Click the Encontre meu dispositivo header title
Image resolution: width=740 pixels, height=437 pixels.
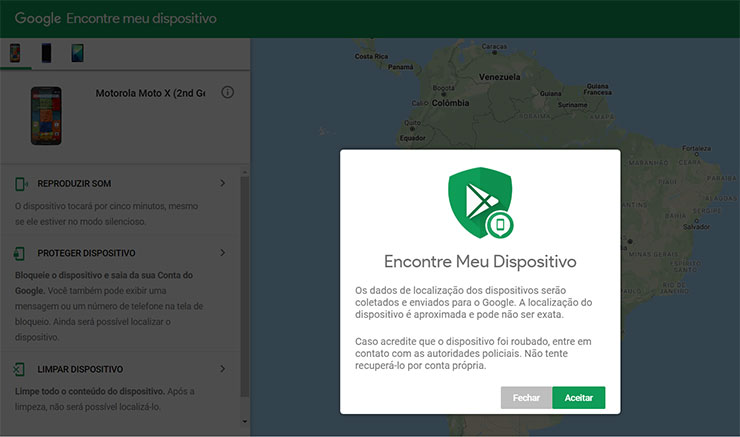click(x=141, y=18)
